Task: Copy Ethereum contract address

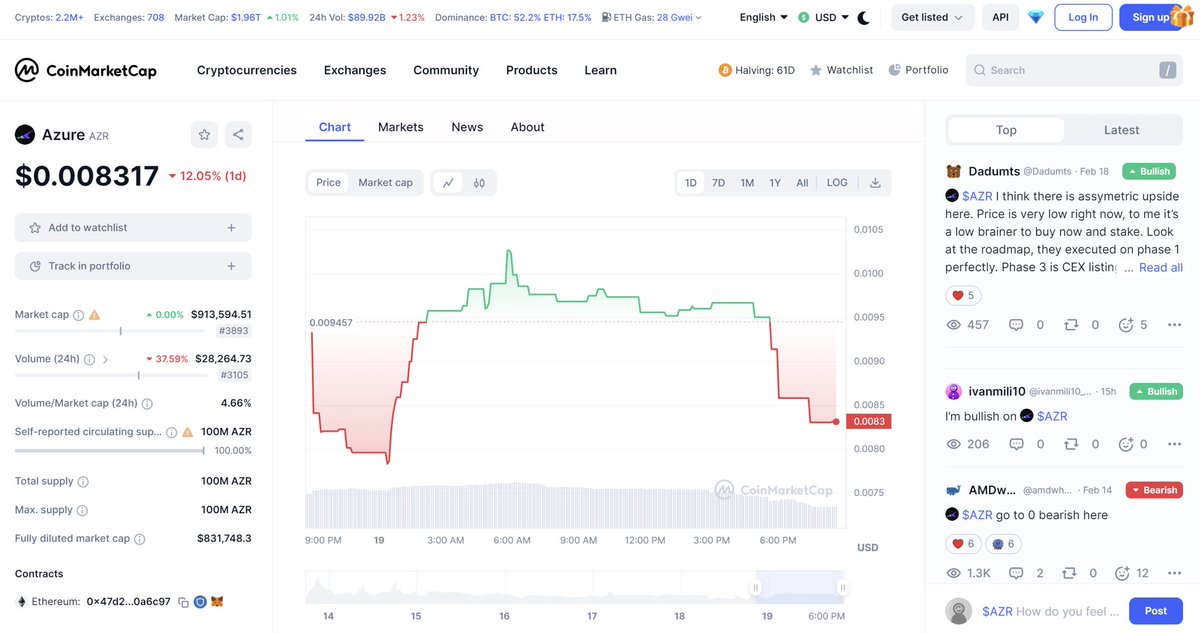Action: (x=183, y=602)
